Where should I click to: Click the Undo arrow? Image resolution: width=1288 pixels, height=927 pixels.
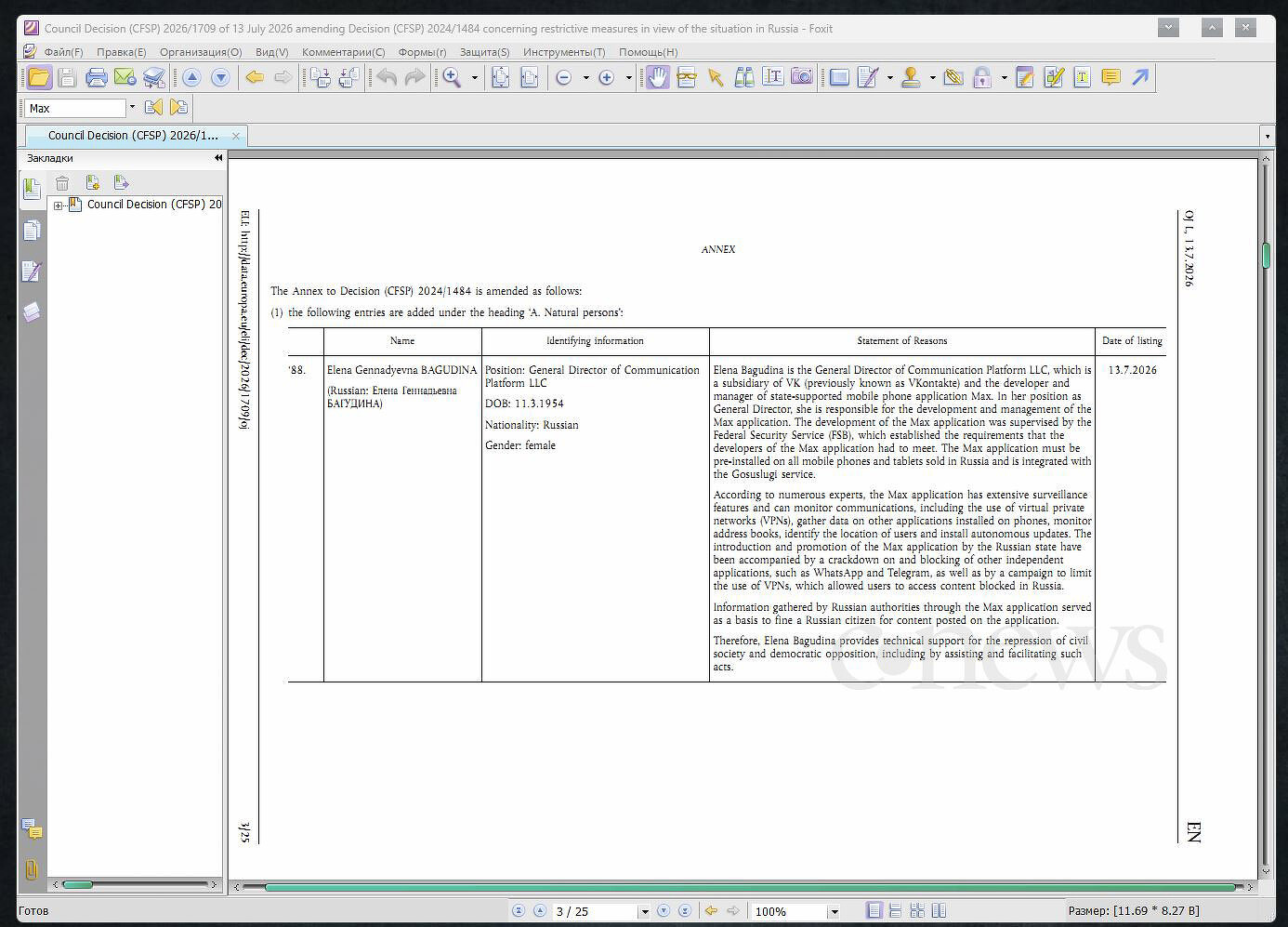point(387,78)
